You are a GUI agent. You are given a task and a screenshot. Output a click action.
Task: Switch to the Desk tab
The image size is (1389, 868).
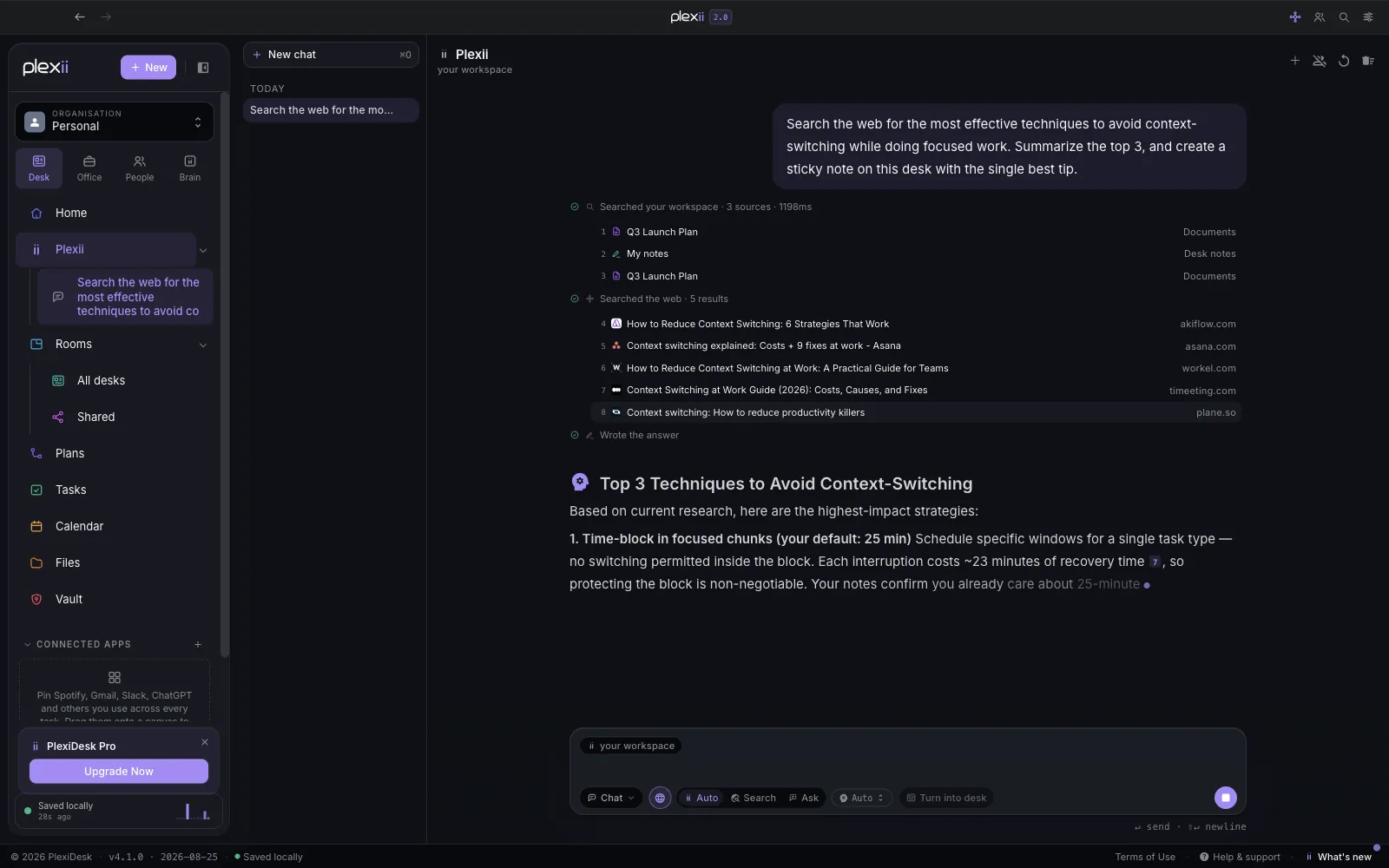click(39, 168)
